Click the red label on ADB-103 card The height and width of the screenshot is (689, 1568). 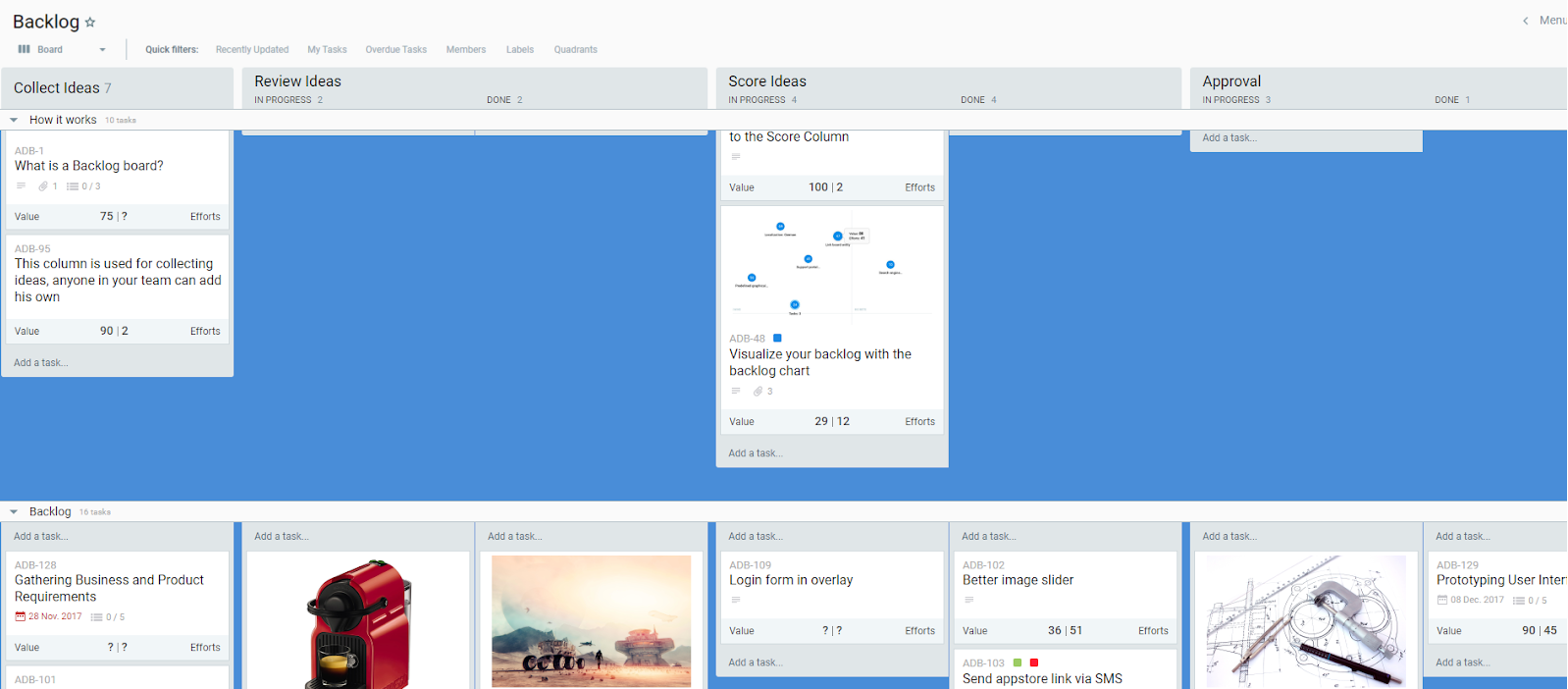(1033, 663)
